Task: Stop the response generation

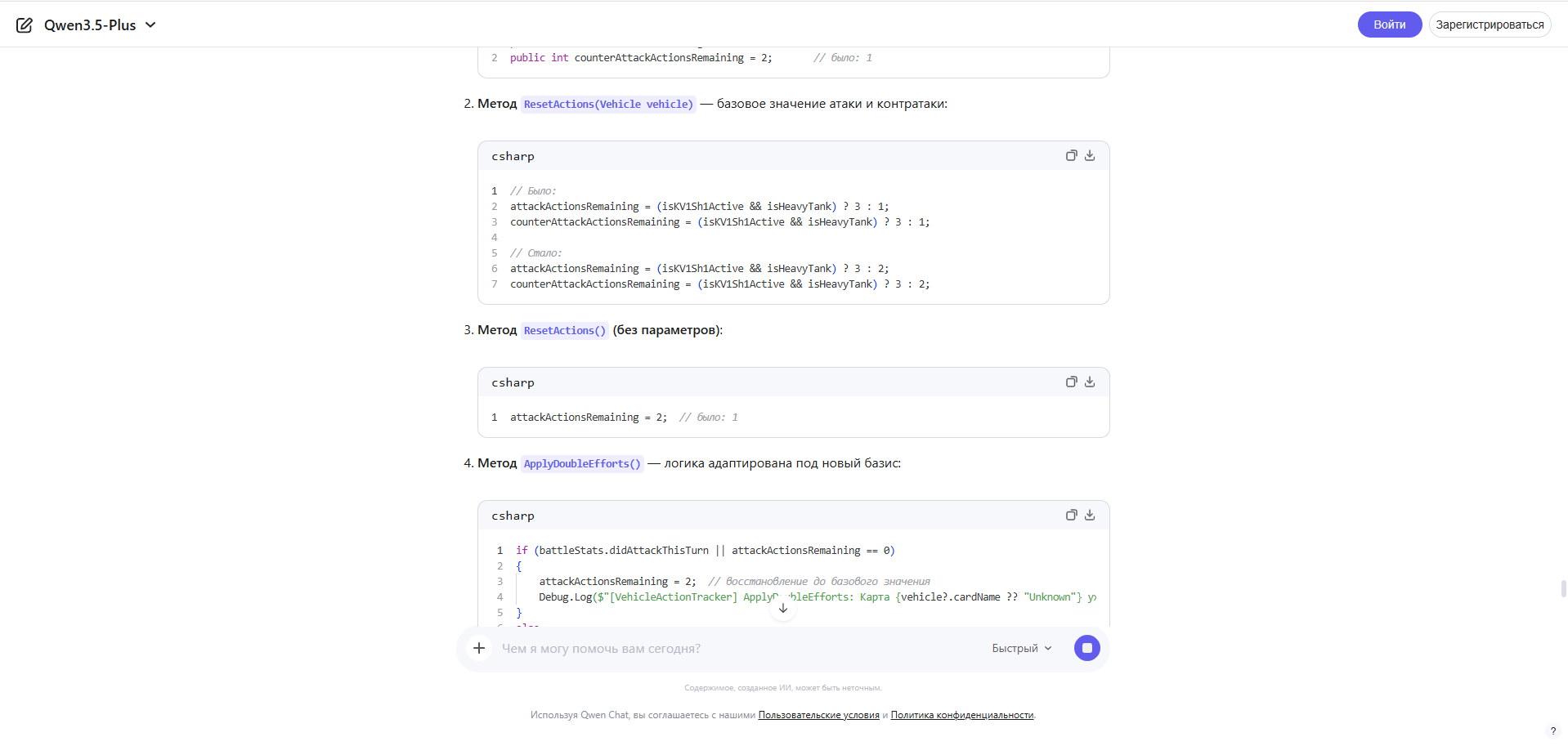Action: [x=1086, y=648]
